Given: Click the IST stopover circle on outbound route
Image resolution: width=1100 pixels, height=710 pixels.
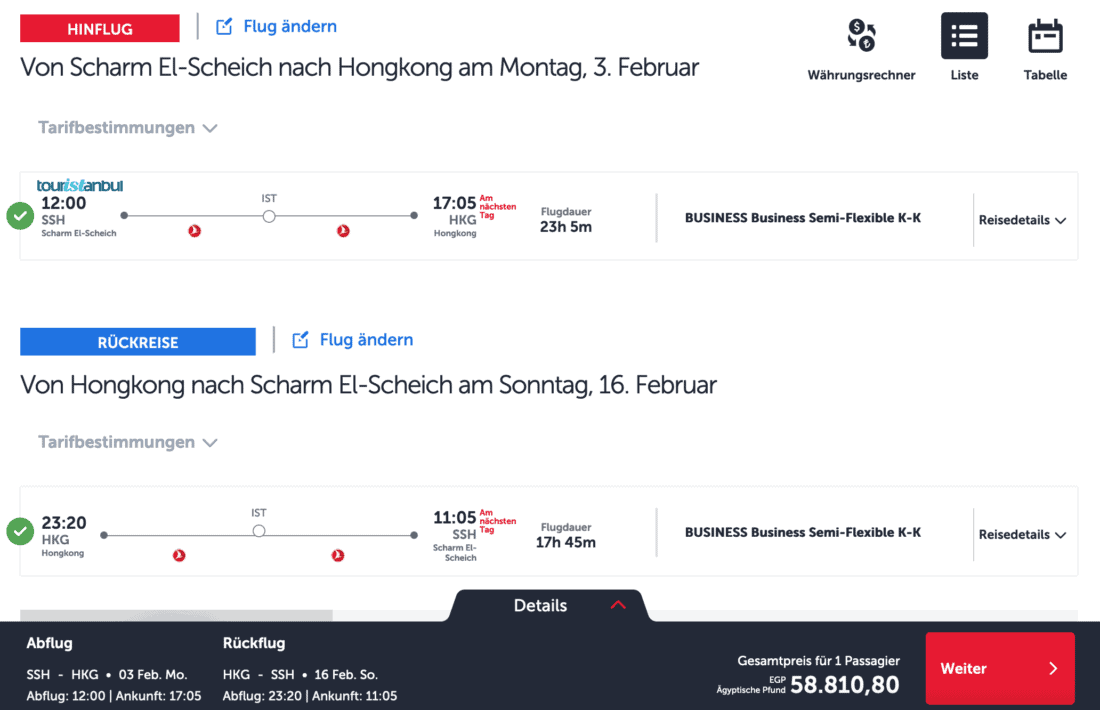Looking at the screenshot, I should pyautogui.click(x=269, y=215).
